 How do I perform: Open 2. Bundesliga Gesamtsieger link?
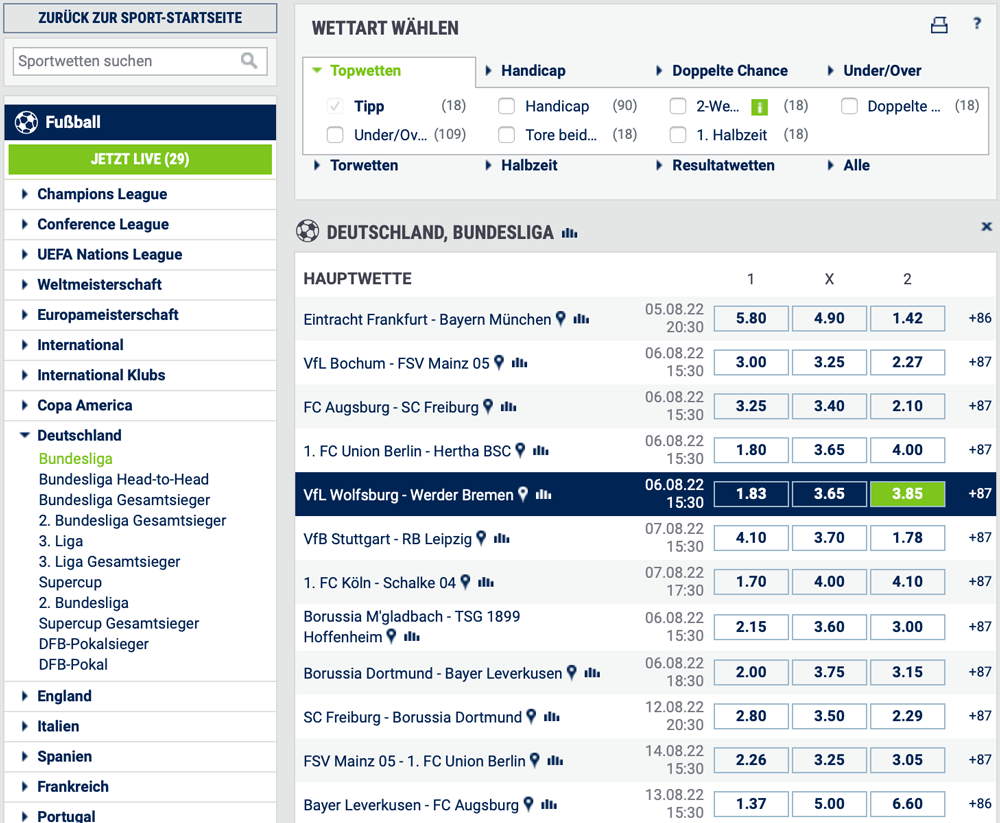(132, 521)
